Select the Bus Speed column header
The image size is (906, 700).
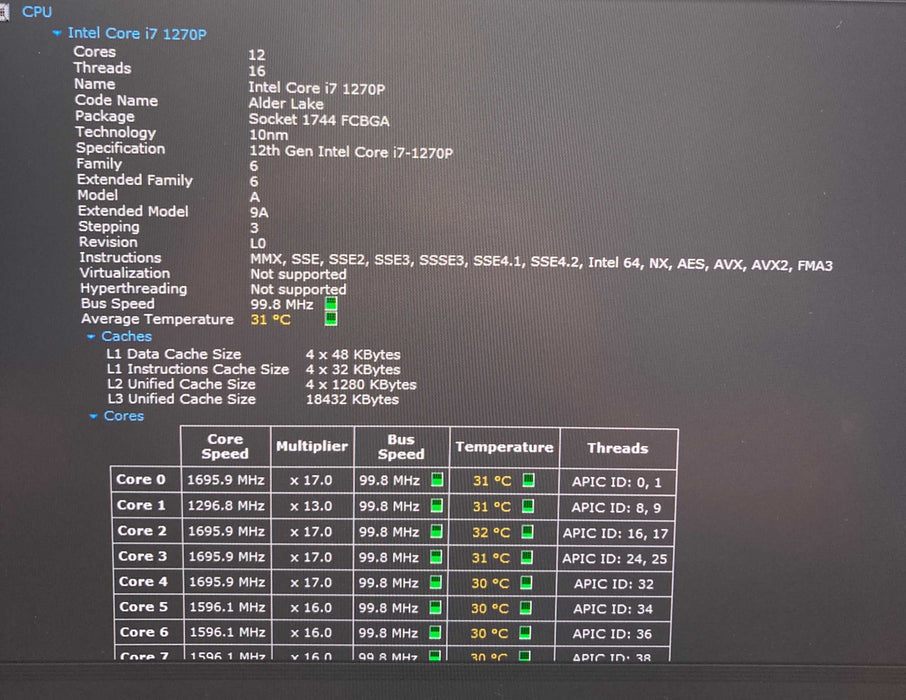click(x=401, y=447)
